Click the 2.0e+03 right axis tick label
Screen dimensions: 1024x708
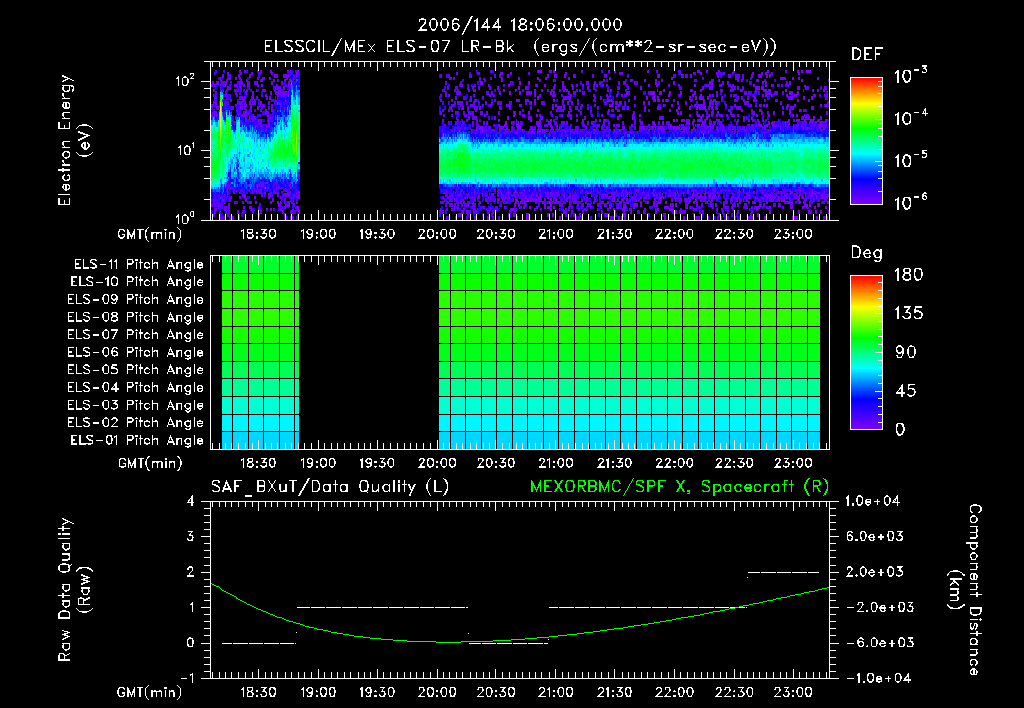tap(876, 572)
